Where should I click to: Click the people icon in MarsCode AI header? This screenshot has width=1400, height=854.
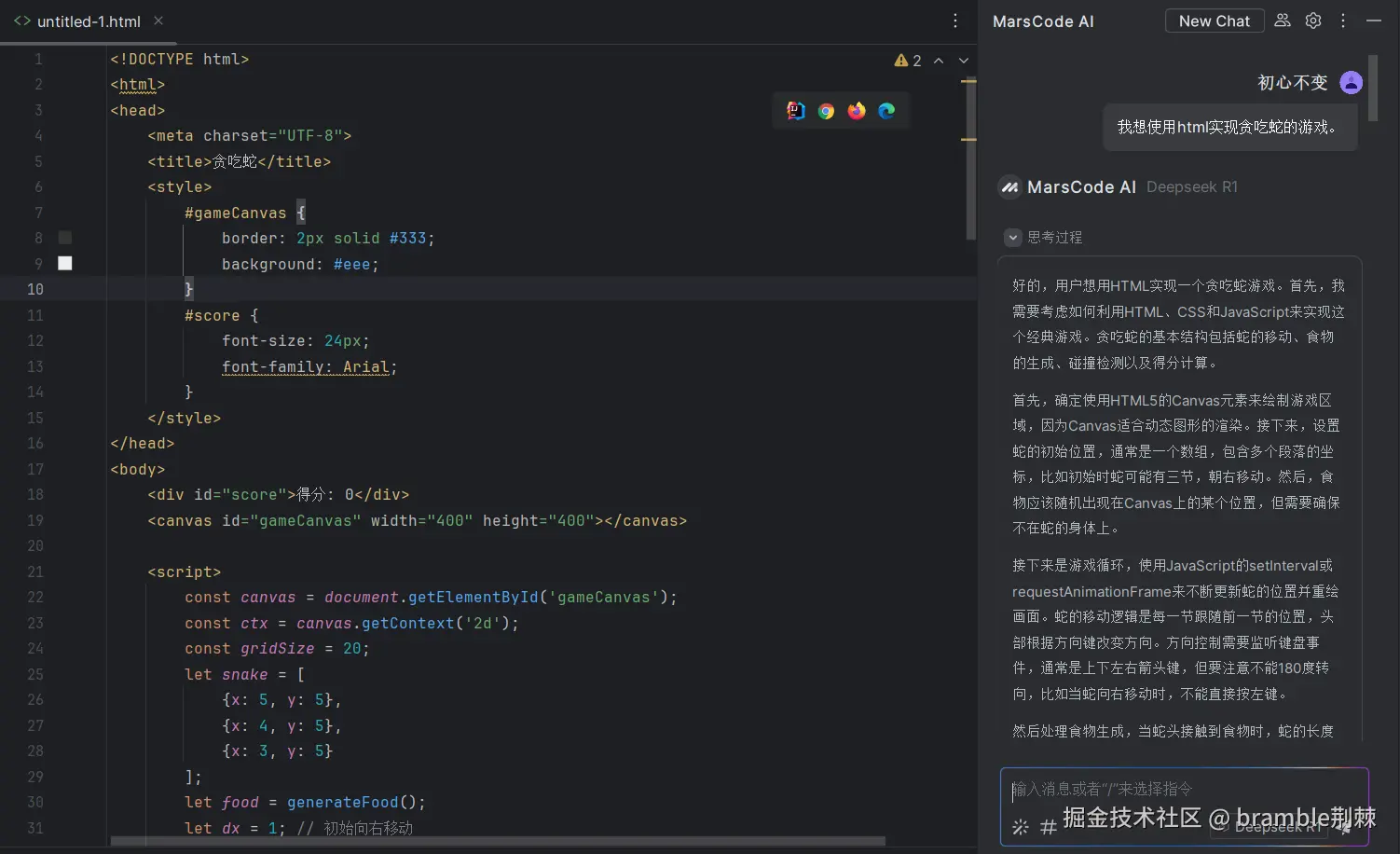point(1282,20)
